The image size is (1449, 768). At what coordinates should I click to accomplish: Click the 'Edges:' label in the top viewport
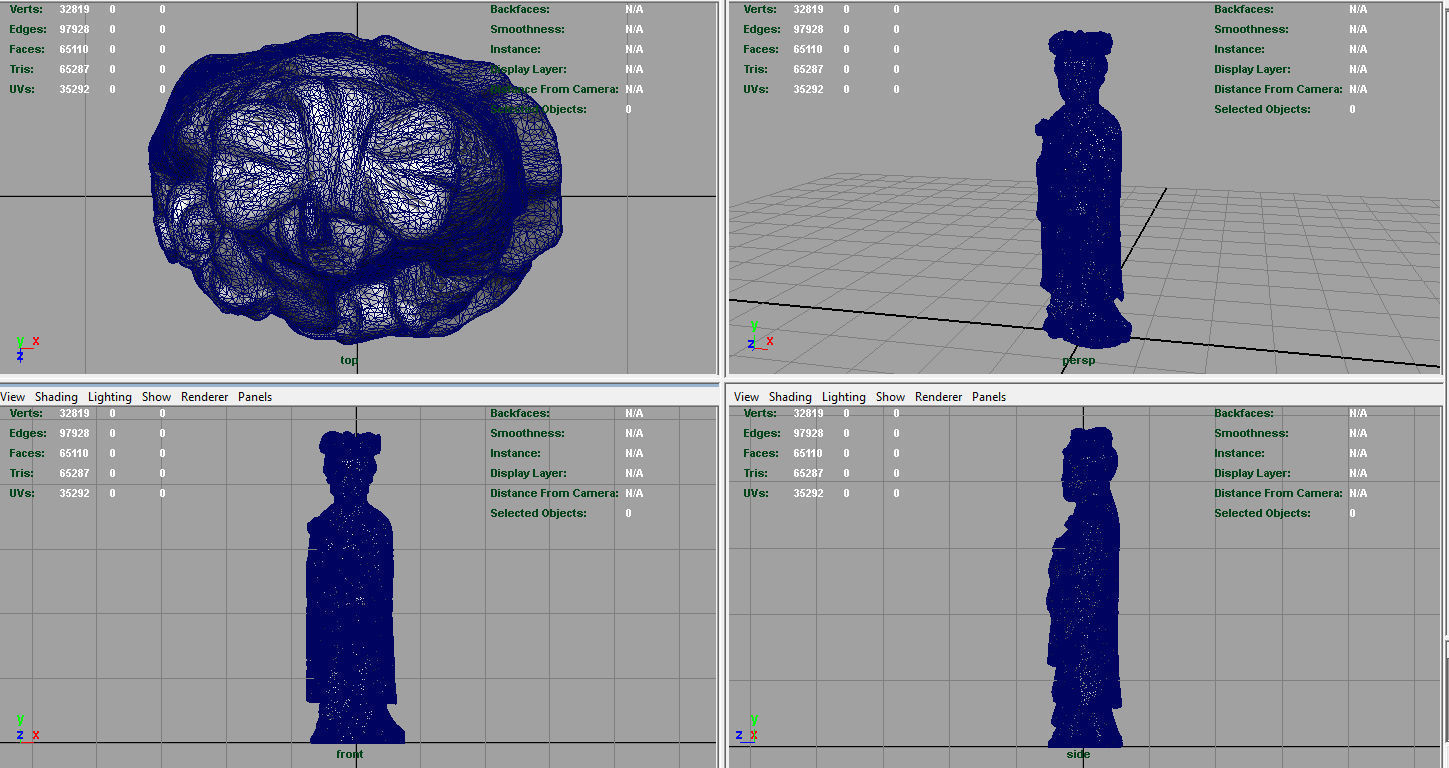pyautogui.click(x=28, y=29)
